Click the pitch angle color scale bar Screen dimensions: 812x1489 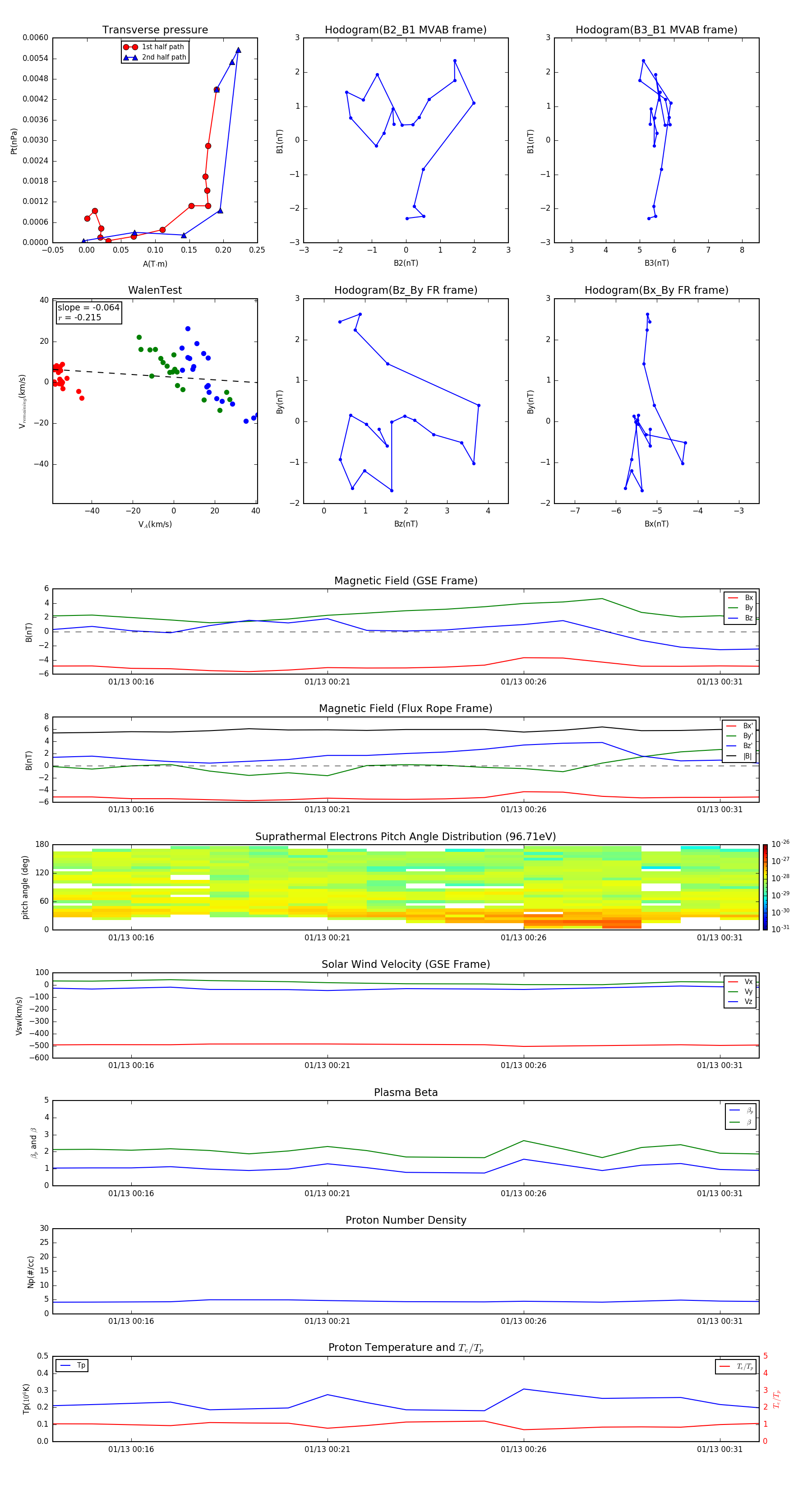765,887
